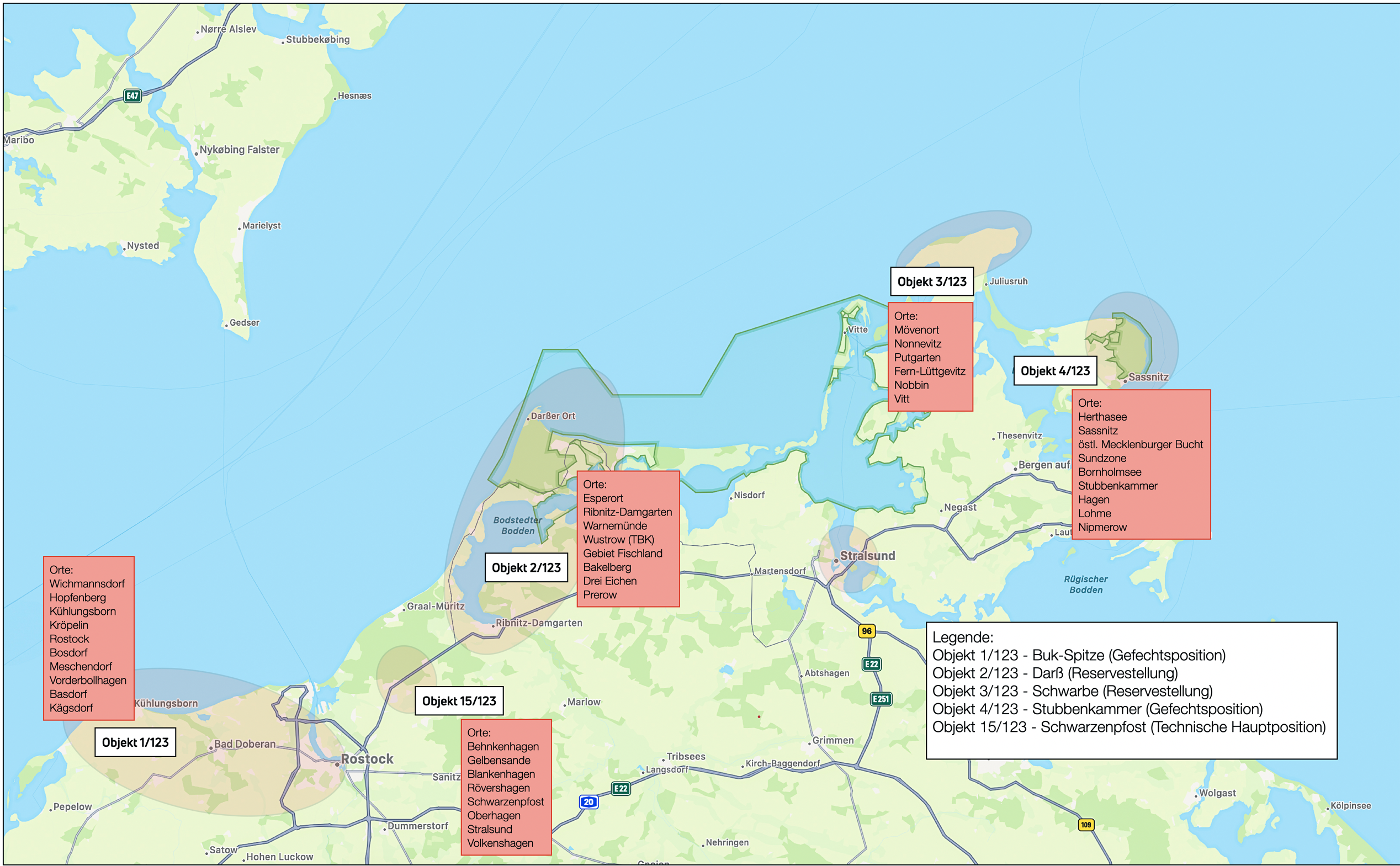Click the Legende box title
The width and height of the screenshot is (1400, 866).
962,637
